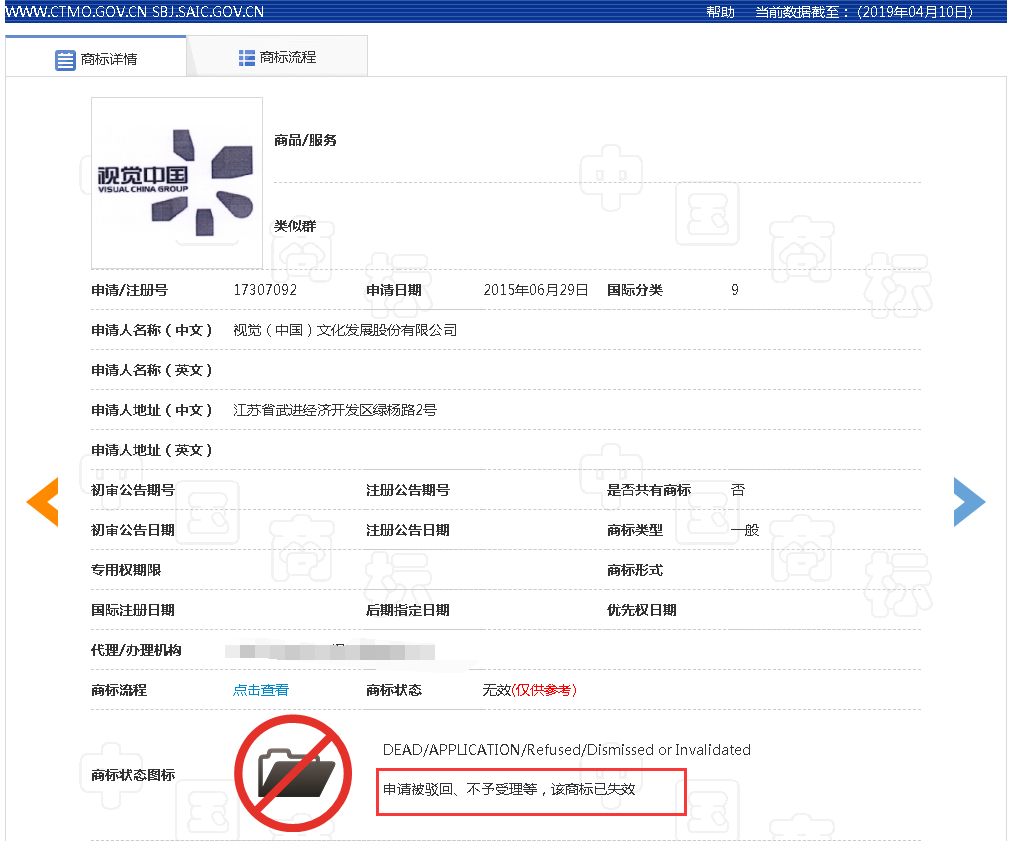Click the list icon on 商标详情 tab
This screenshot has height=841, width=1012.
coord(65,60)
